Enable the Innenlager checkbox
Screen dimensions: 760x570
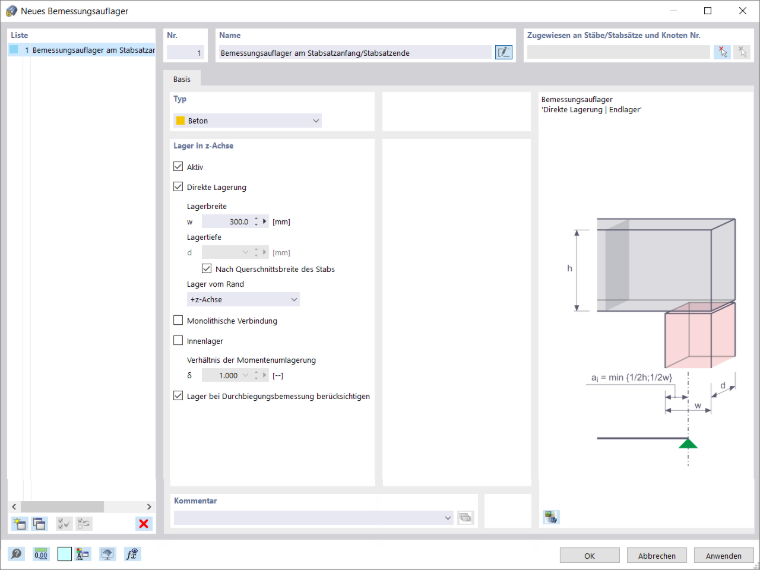[178, 340]
